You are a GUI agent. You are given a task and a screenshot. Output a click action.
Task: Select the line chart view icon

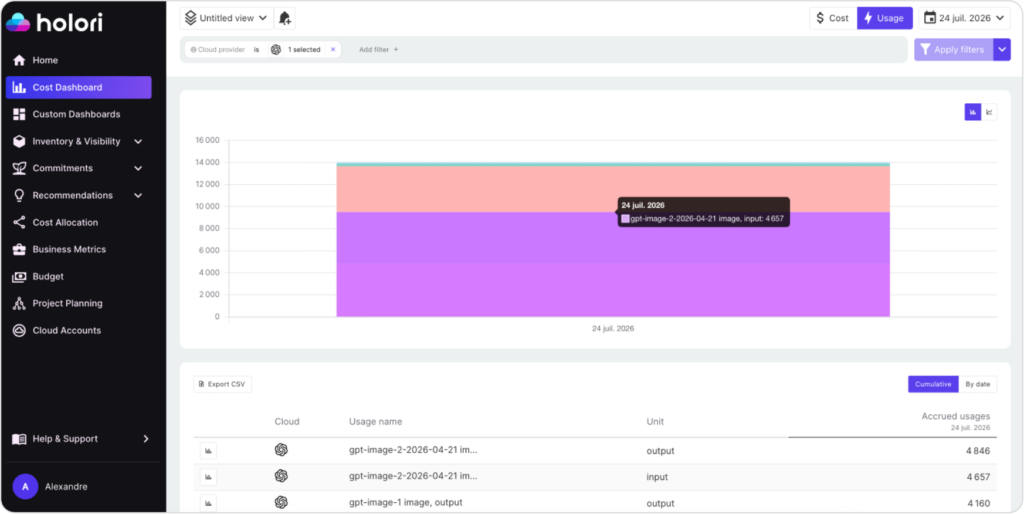989,112
